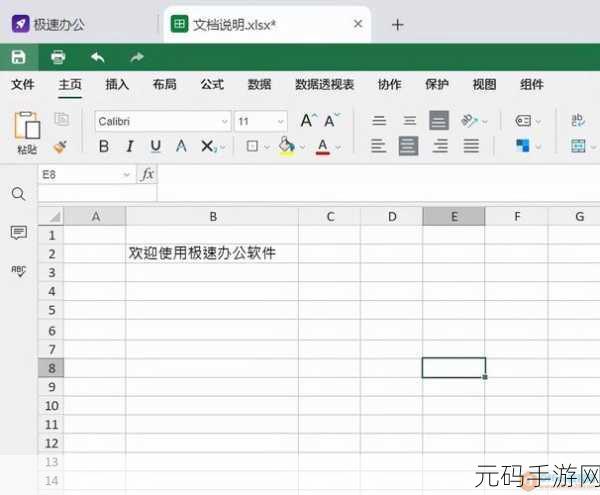600x495 pixels.
Task: Click the paste clipboard icon
Action: (x=27, y=125)
